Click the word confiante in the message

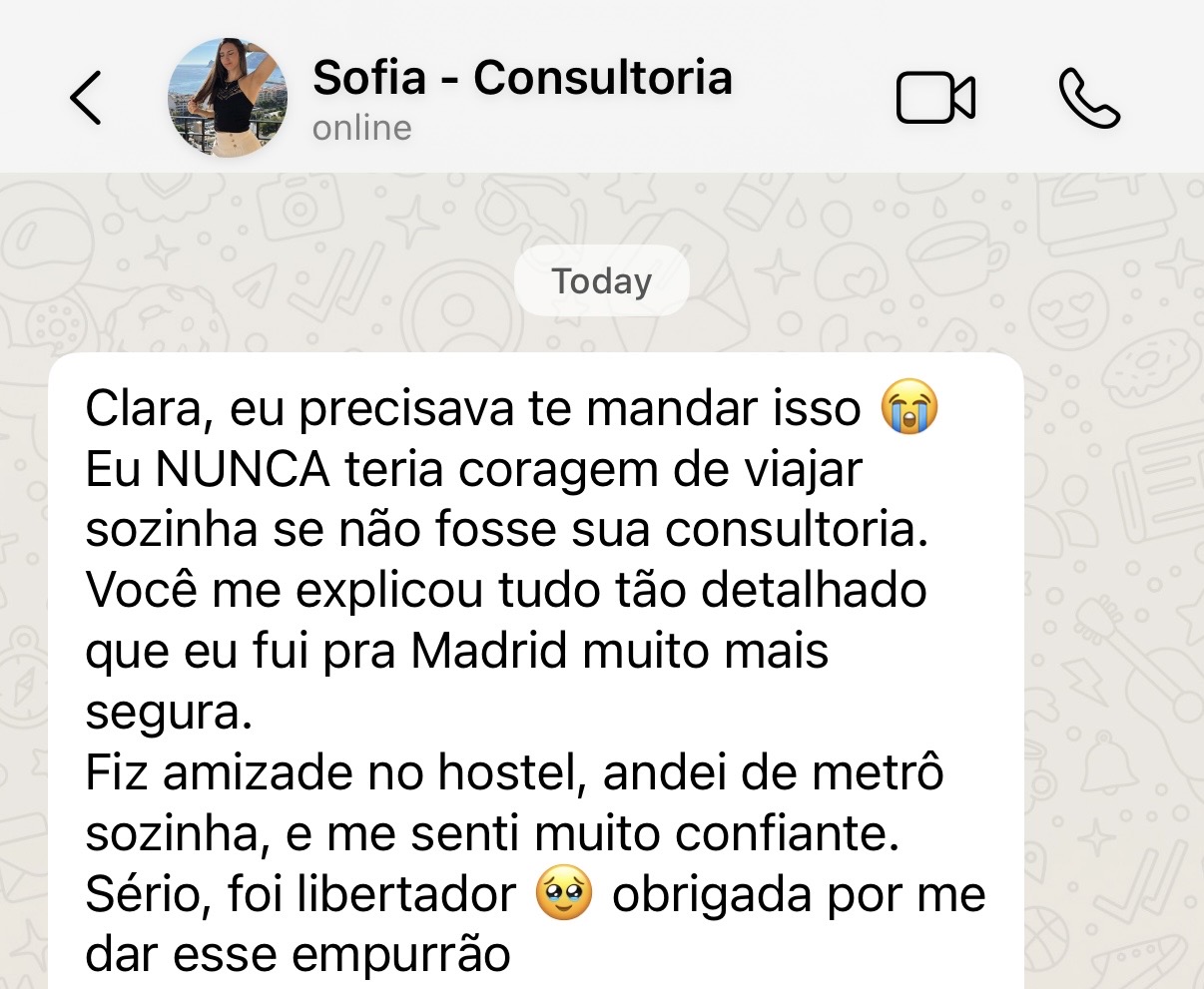point(788,834)
